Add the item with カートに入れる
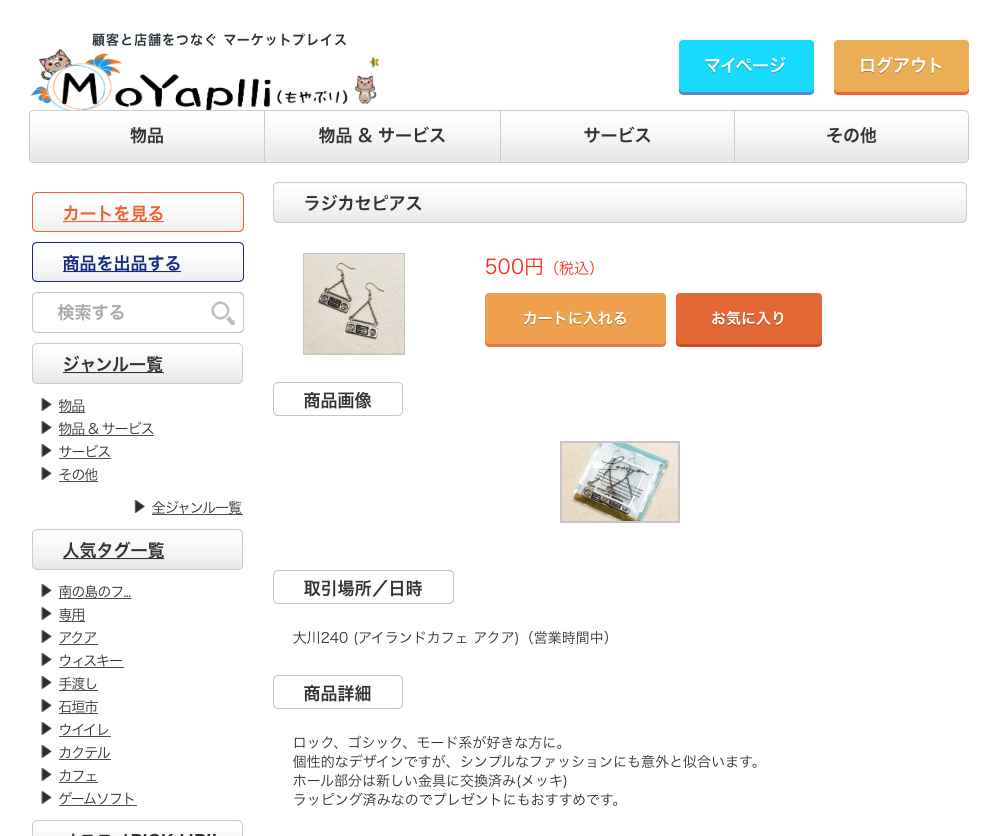This screenshot has height=836, width=1008. point(575,319)
